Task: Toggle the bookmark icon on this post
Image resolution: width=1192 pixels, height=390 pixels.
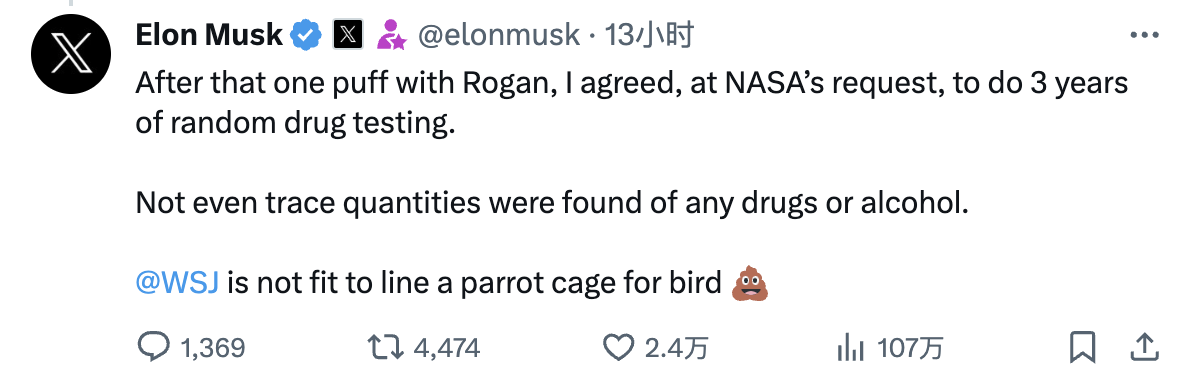Action: (1082, 347)
